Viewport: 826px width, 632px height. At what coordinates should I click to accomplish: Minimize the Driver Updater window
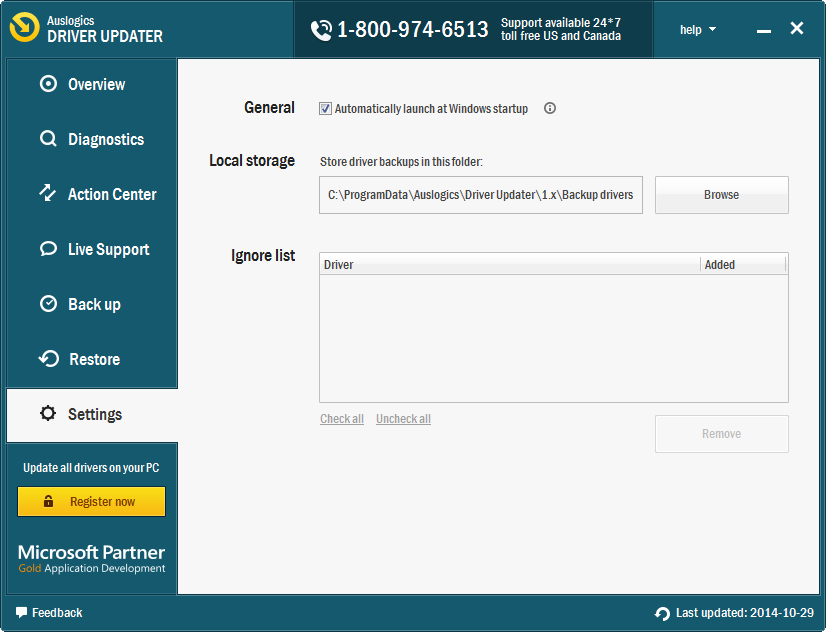coord(764,31)
